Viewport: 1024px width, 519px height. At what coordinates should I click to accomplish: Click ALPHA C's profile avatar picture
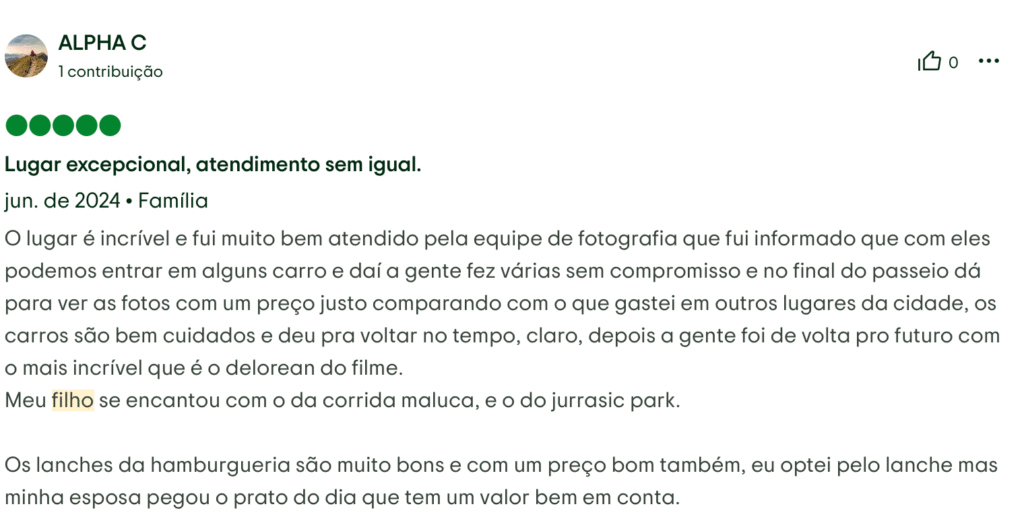tap(26, 56)
